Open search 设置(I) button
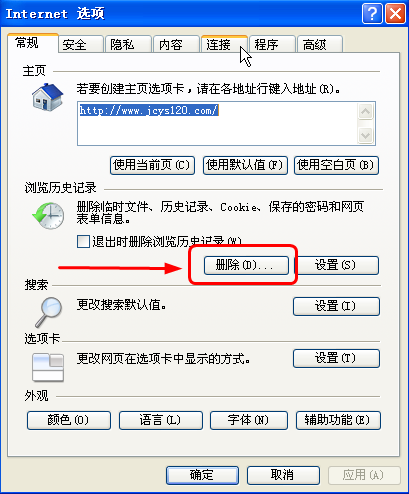The image size is (409, 494). (336, 306)
